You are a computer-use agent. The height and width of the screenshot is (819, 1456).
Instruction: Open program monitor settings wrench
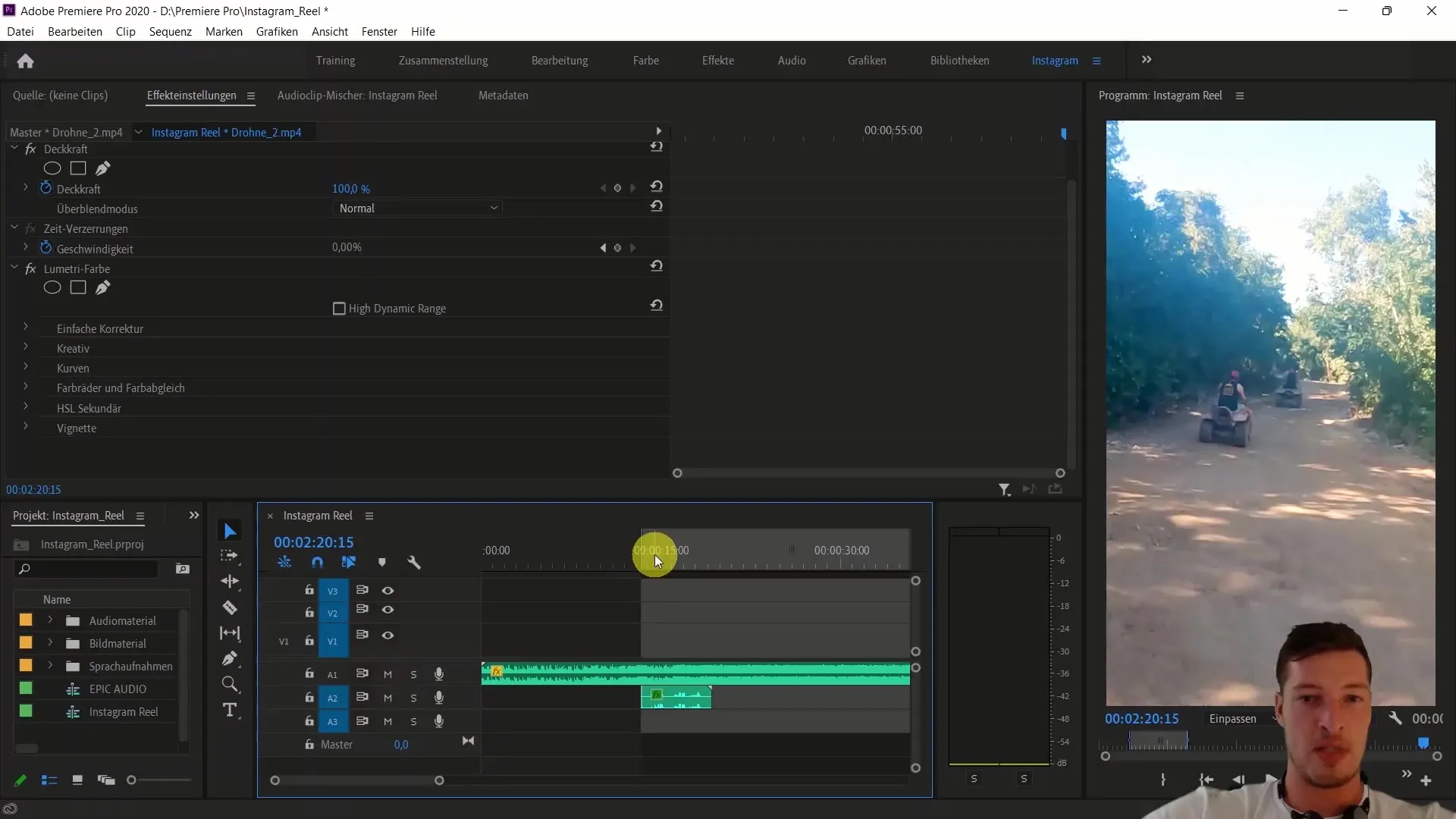(1395, 718)
